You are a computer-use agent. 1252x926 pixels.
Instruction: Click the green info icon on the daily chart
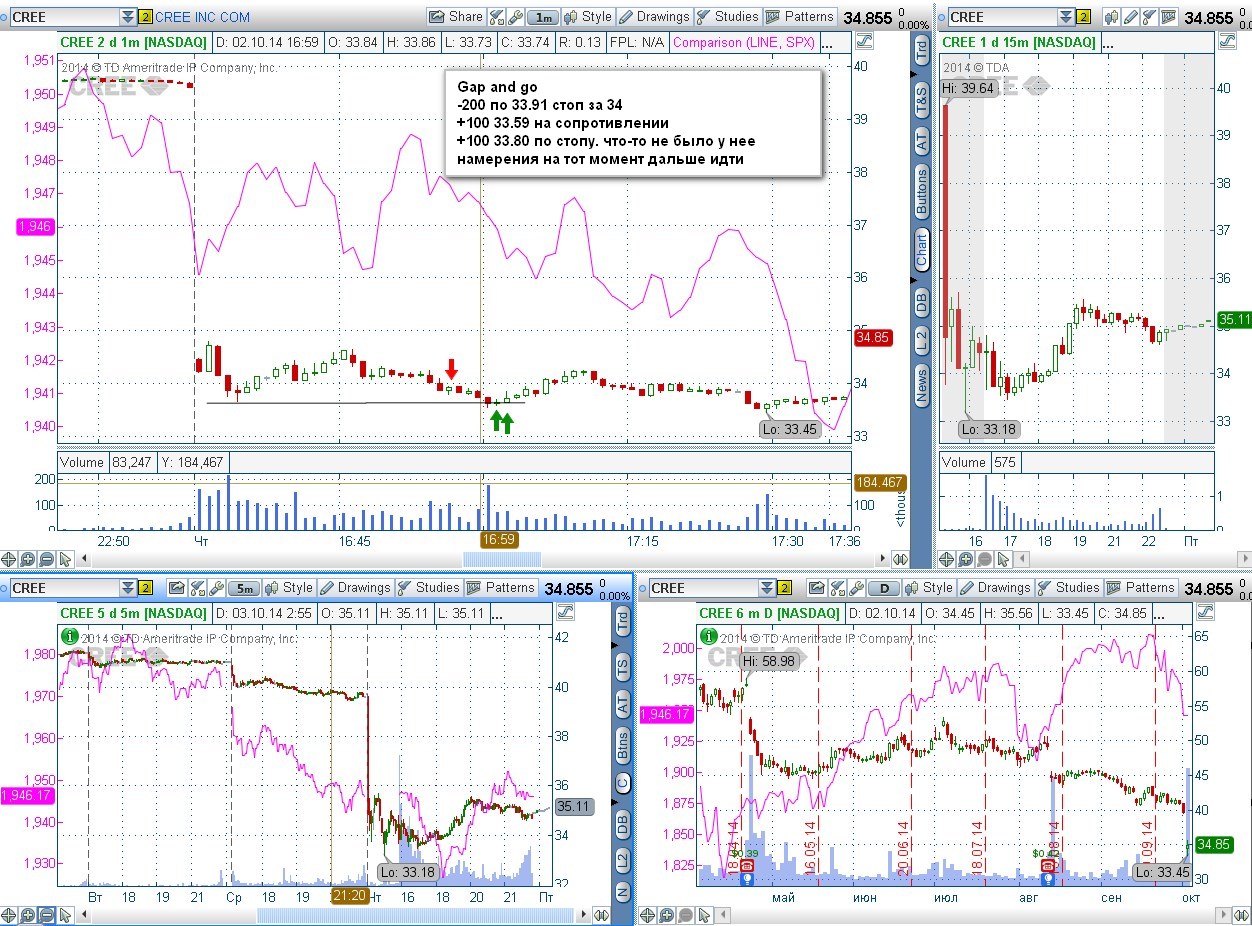[710, 635]
